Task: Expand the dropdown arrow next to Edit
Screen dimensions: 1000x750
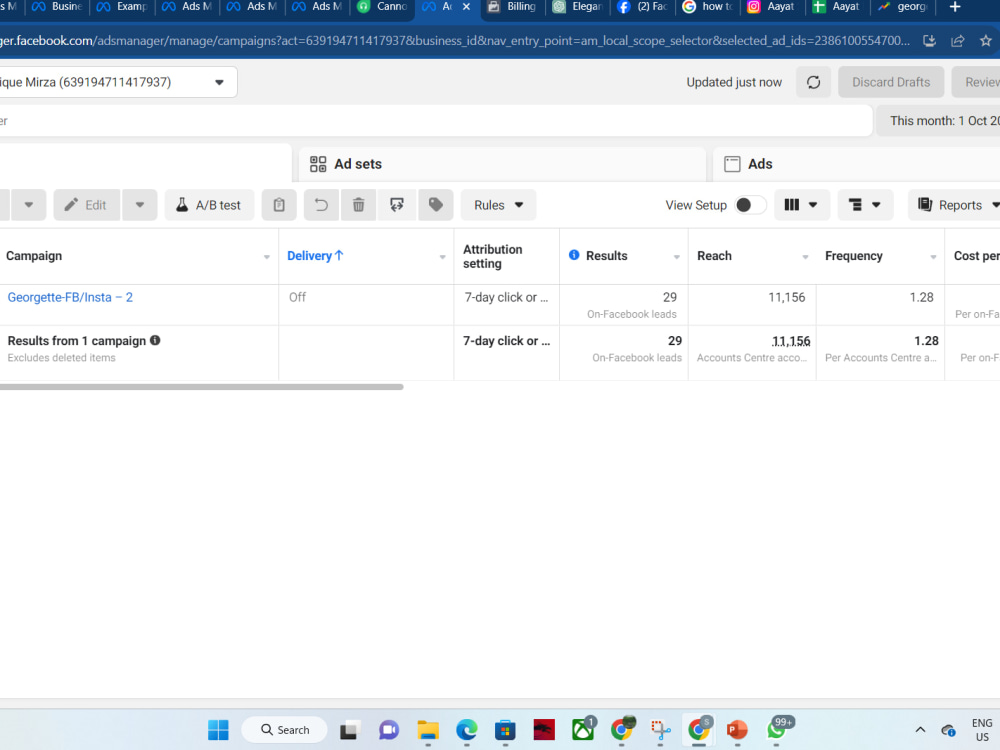Action: (140, 205)
